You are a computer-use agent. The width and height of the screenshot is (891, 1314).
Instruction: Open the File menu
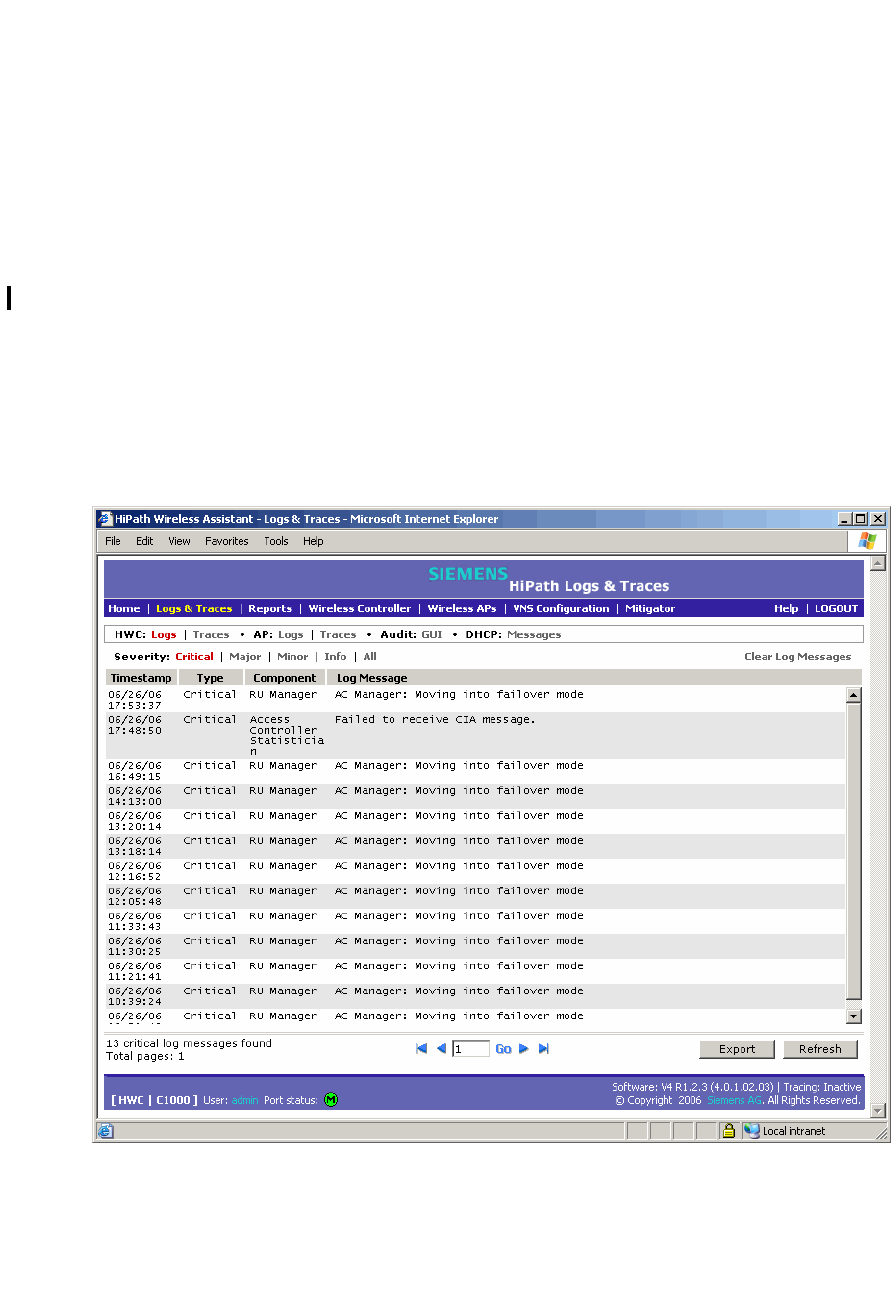tap(113, 541)
